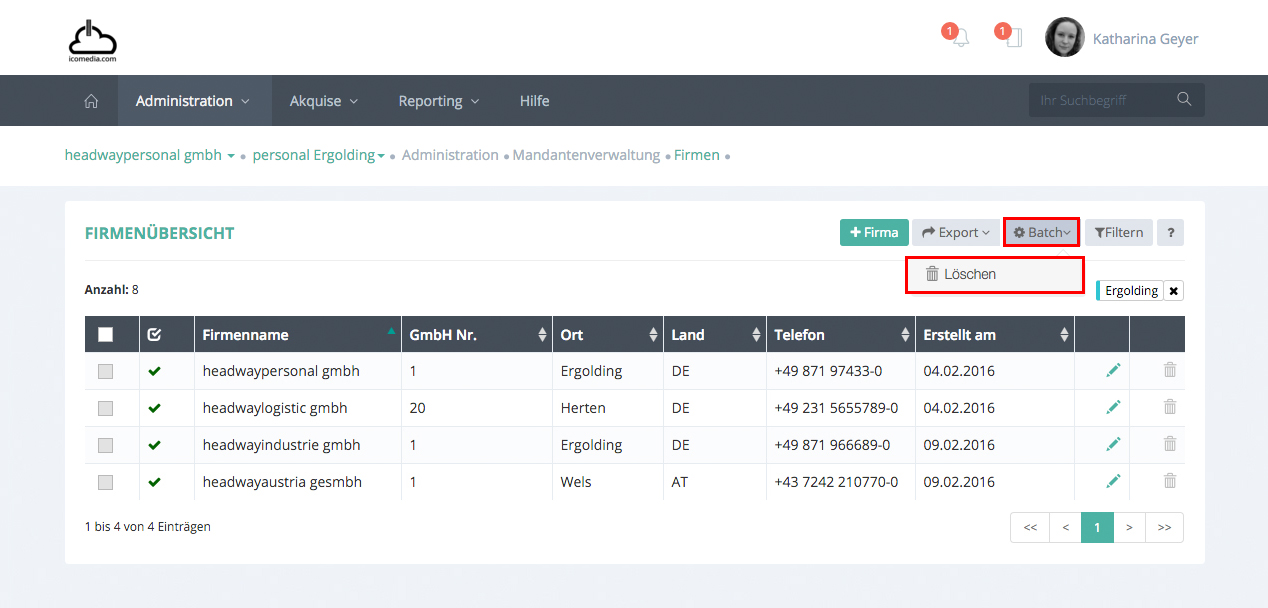
Task: Click the help question mark button
Action: [1170, 233]
